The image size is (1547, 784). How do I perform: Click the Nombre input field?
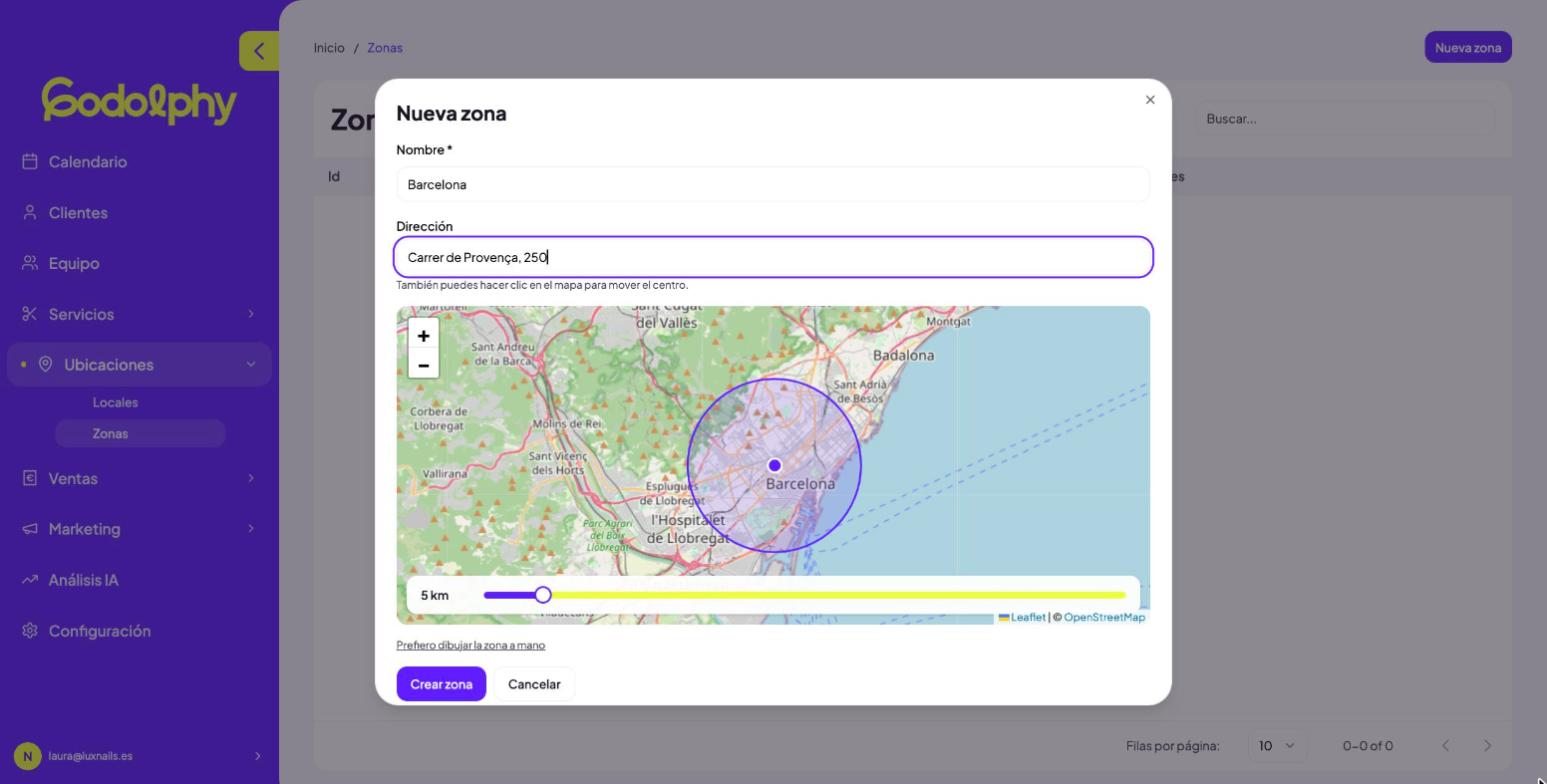point(773,184)
